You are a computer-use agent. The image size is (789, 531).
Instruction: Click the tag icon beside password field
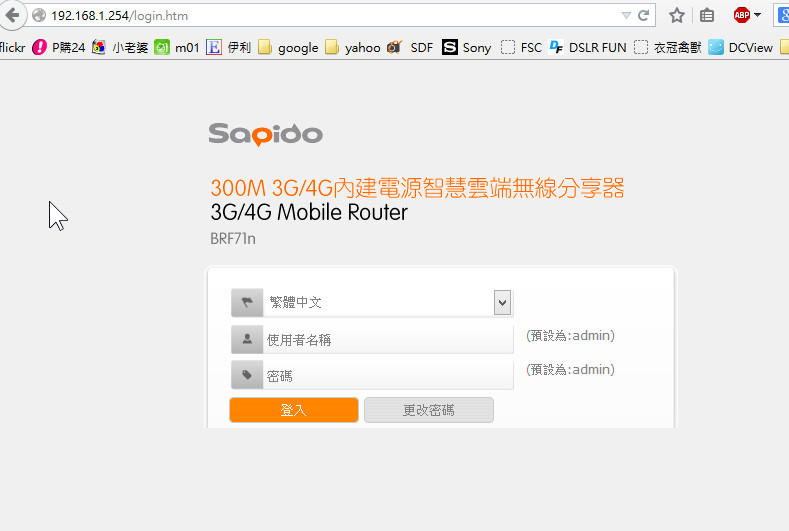[247, 375]
